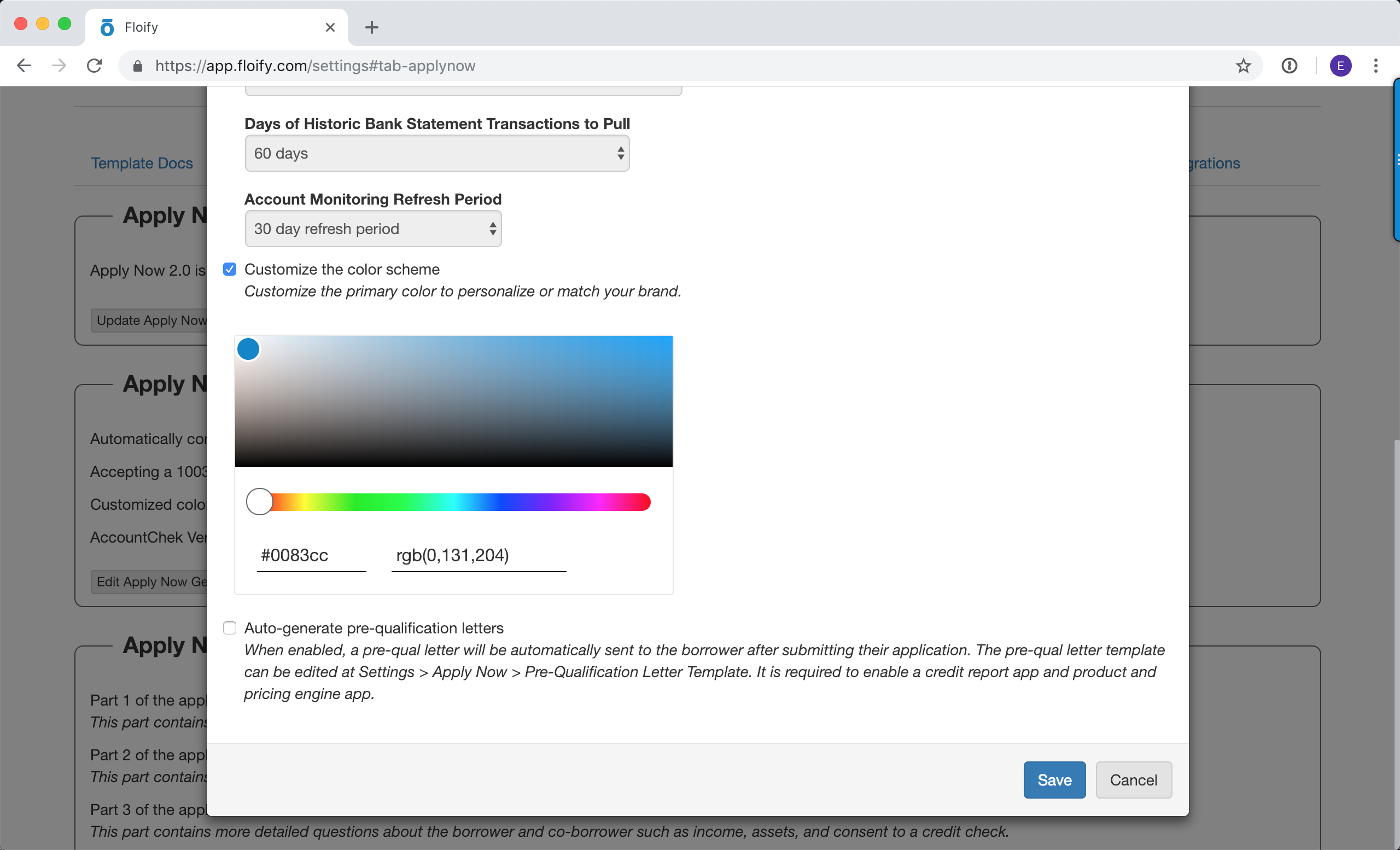Open the 60 days dropdown
This screenshot has height=850, width=1400.
pyautogui.click(x=437, y=153)
